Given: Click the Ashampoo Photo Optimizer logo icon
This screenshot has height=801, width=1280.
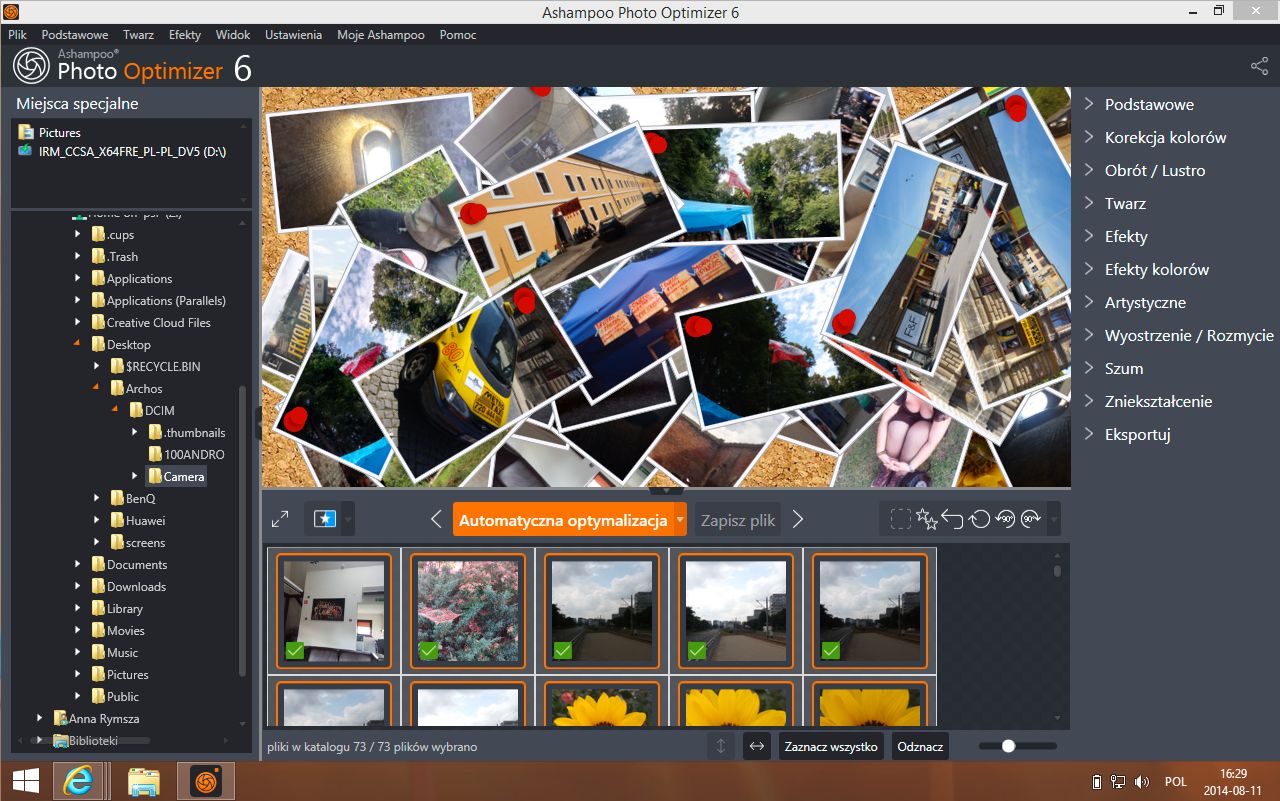Looking at the screenshot, I should point(32,67).
